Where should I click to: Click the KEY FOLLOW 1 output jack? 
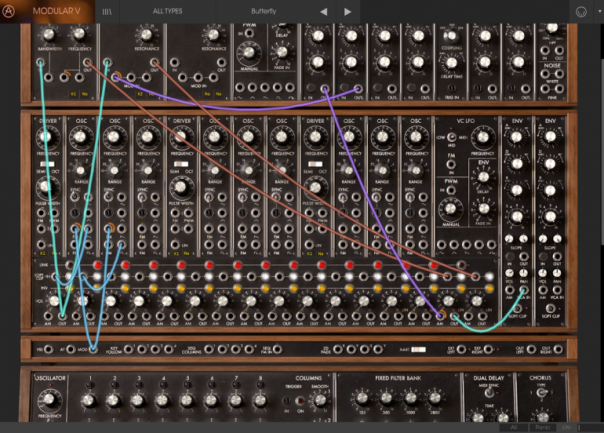[x=129, y=349]
